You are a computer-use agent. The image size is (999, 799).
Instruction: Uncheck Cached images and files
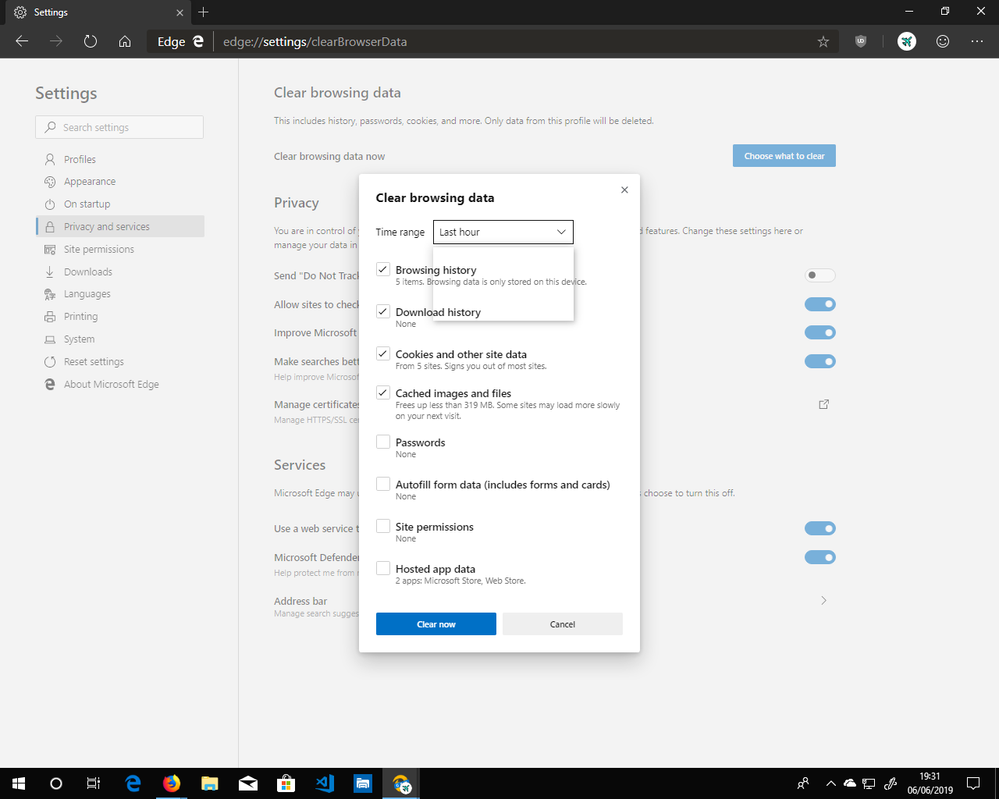click(x=383, y=392)
